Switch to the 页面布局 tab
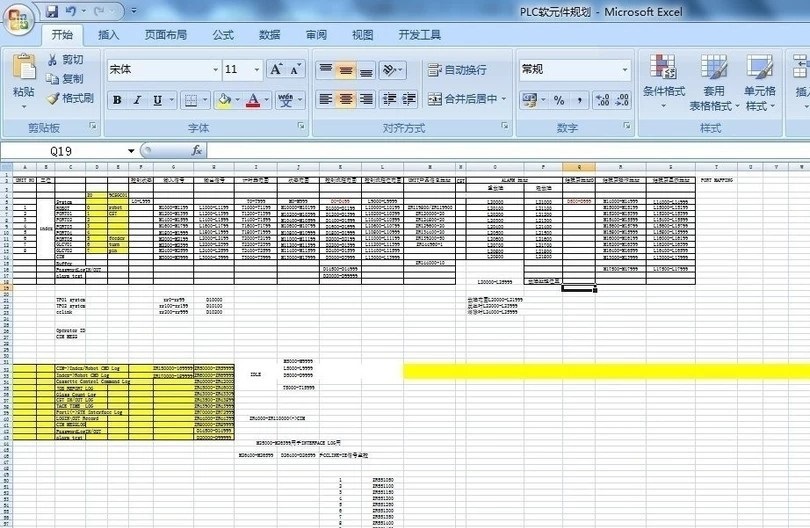The width and height of the screenshot is (810, 528). tap(166, 35)
